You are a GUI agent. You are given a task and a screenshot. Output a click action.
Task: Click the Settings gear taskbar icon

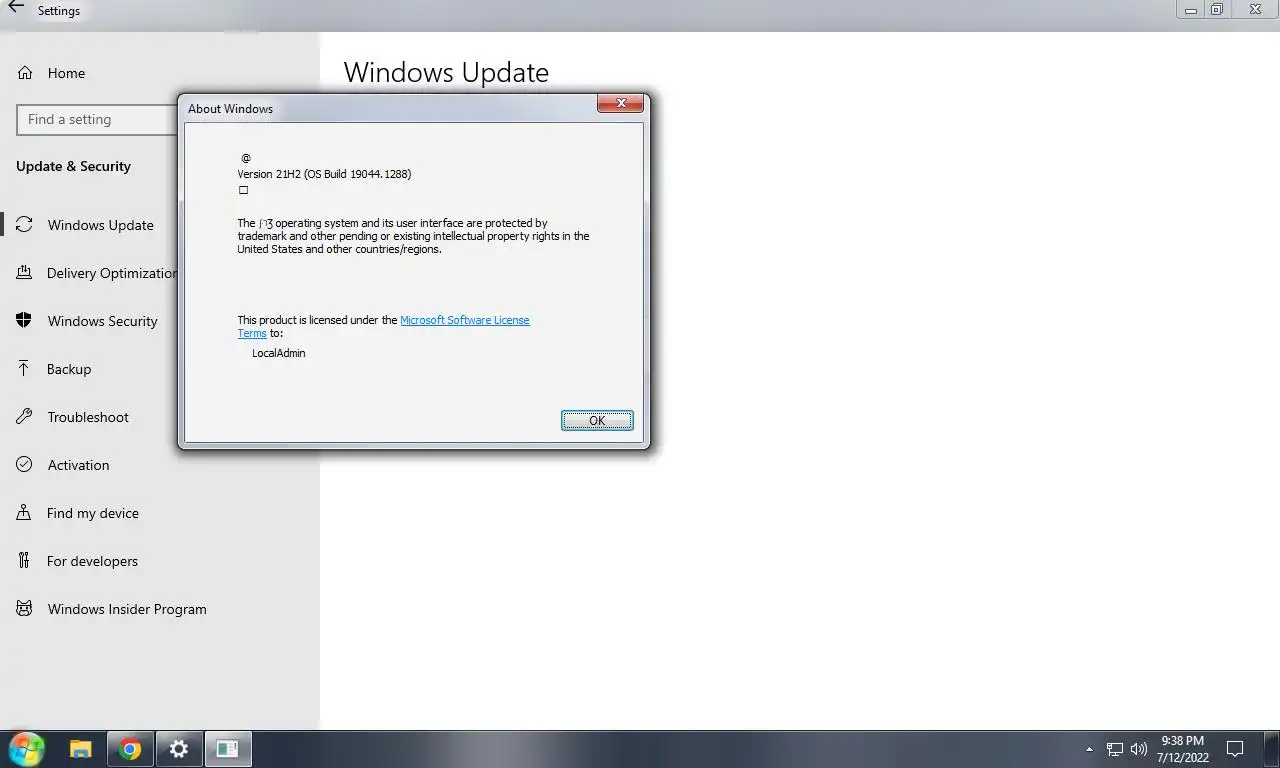pyautogui.click(x=179, y=749)
